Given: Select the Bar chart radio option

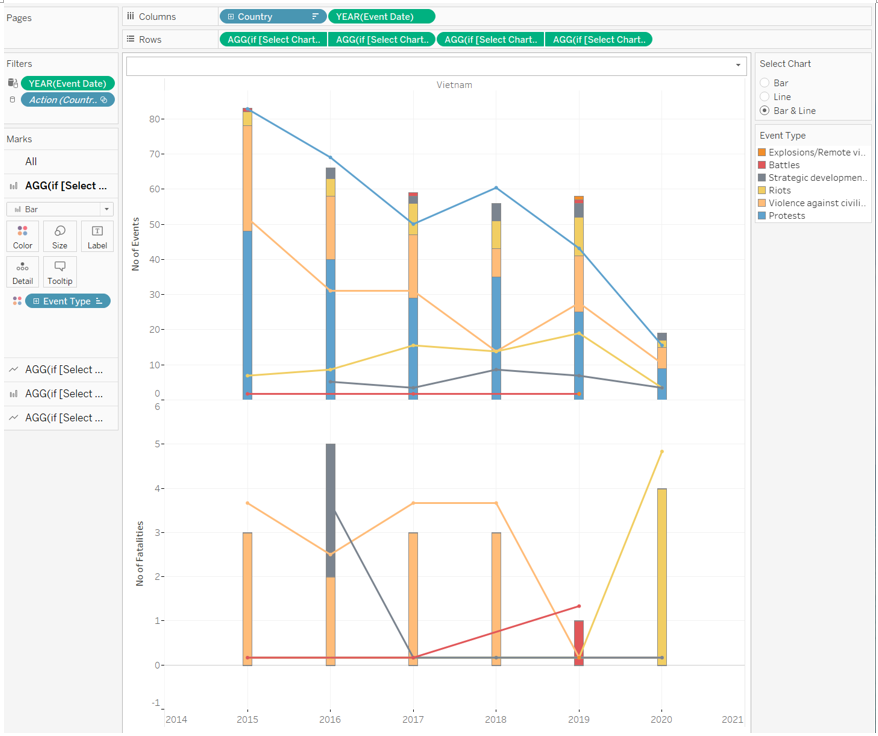Looking at the screenshot, I should click(x=765, y=83).
